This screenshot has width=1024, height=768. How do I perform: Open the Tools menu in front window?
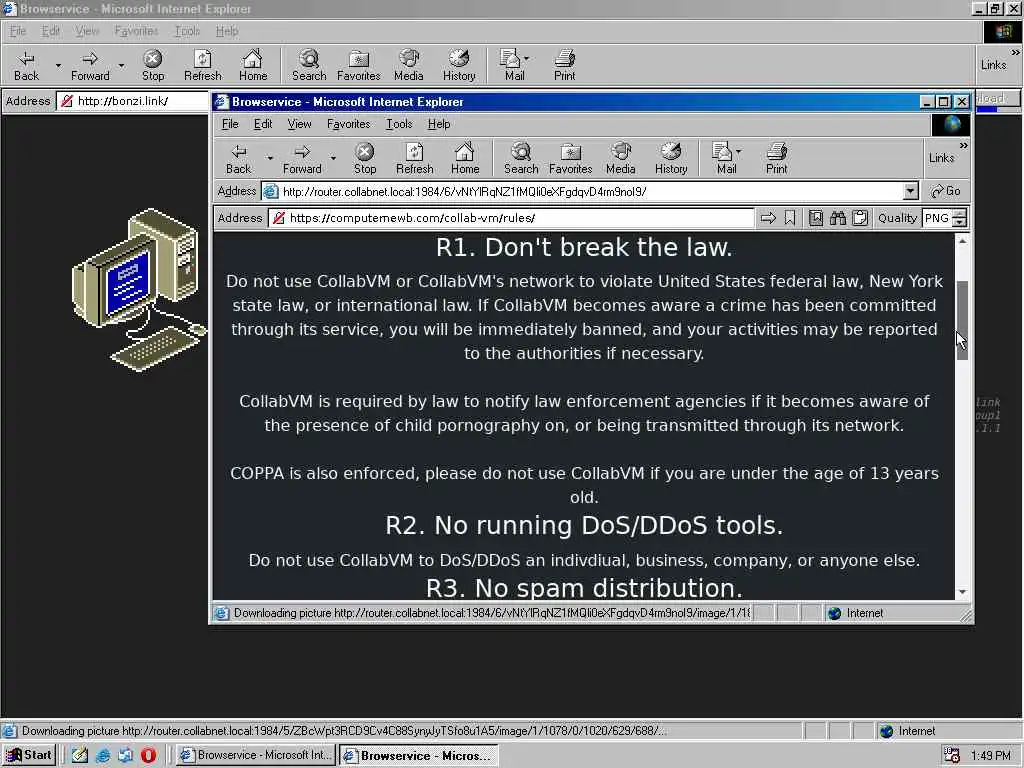[398, 124]
